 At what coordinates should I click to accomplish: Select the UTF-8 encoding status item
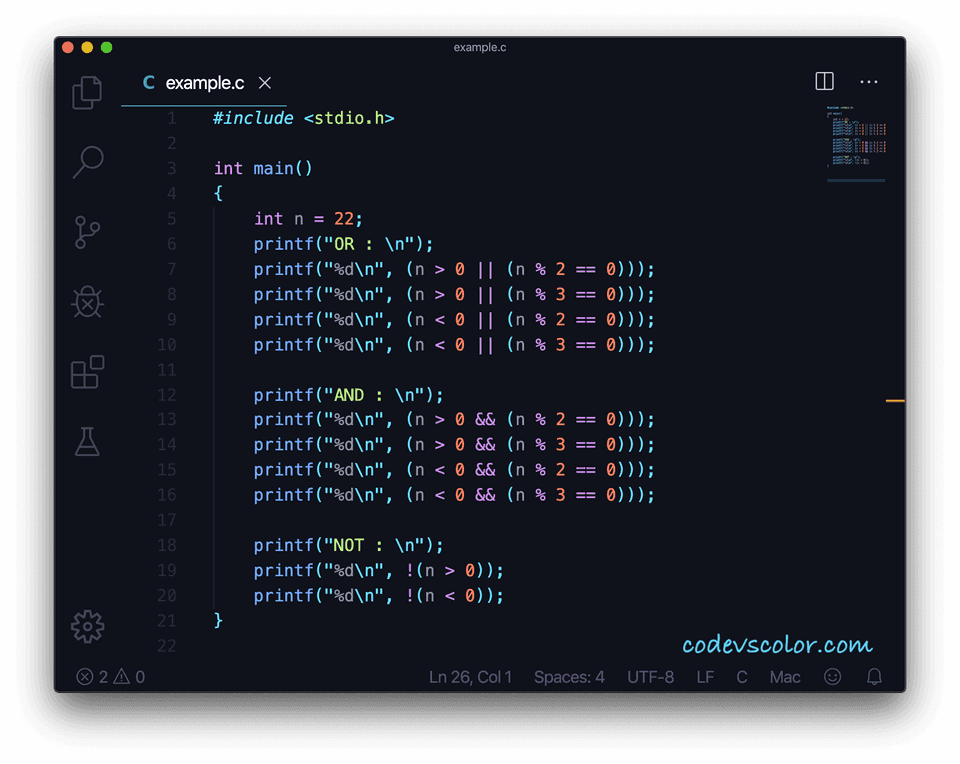(x=650, y=677)
